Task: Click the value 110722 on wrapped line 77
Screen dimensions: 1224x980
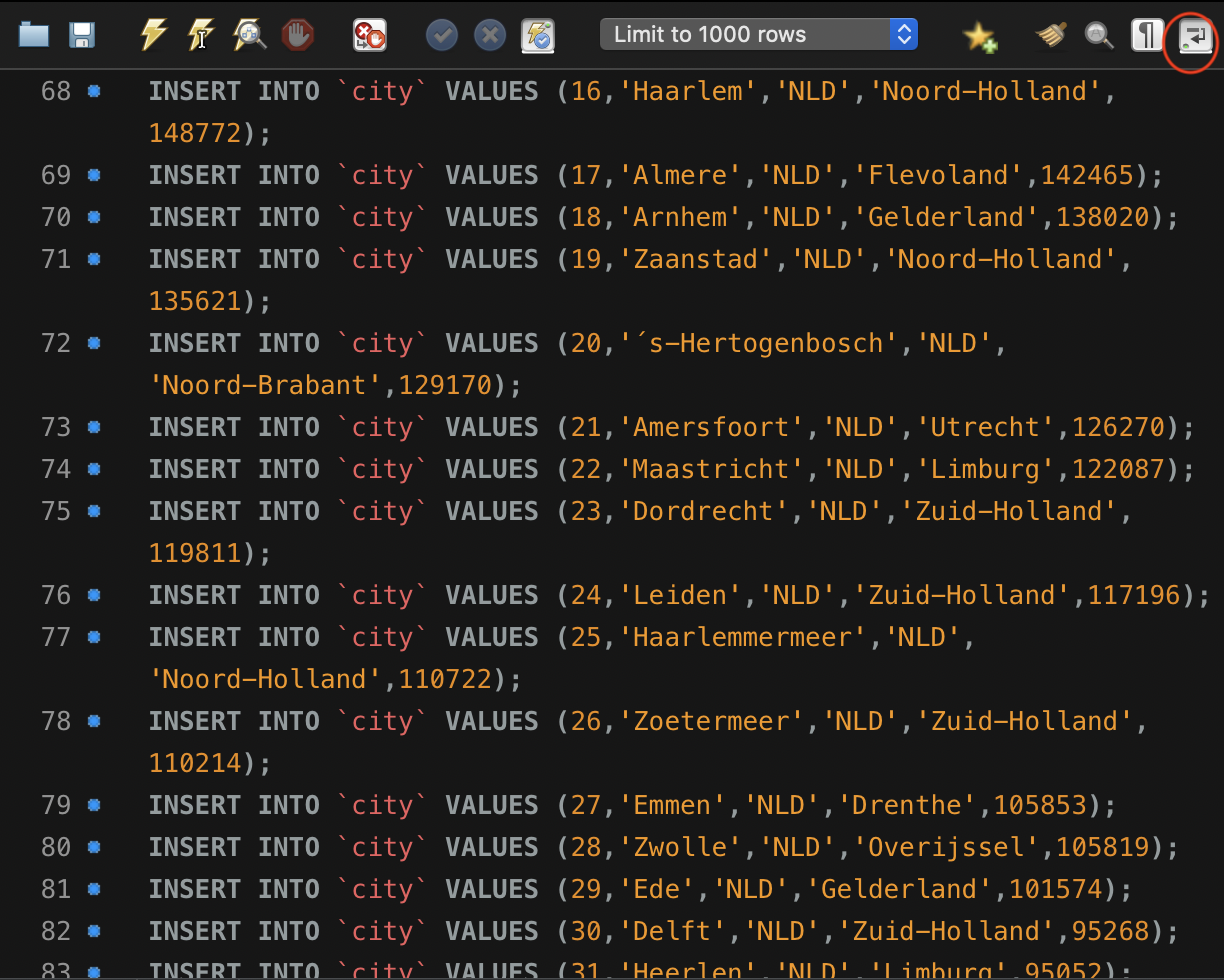Action: point(446,679)
